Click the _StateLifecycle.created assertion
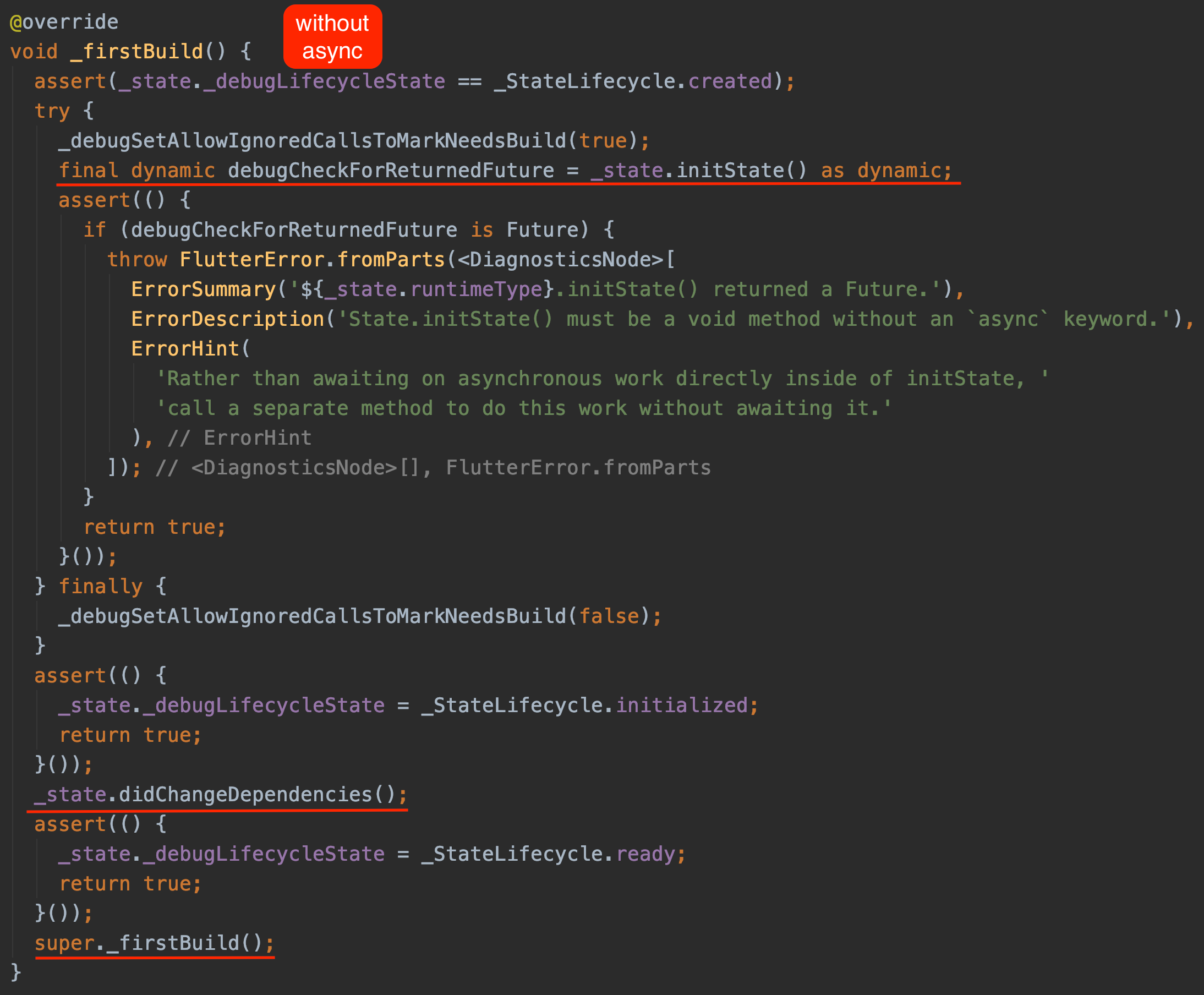1204x995 pixels. [413, 81]
